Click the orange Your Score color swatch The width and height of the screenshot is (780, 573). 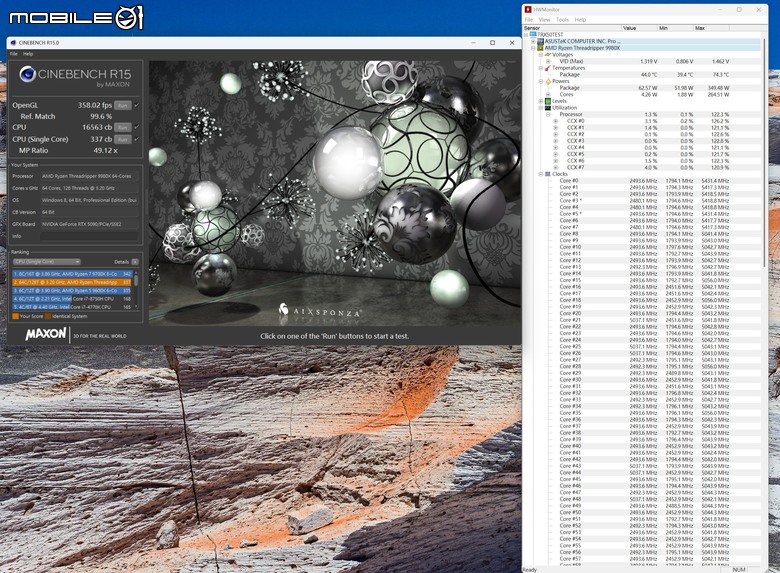point(15,316)
